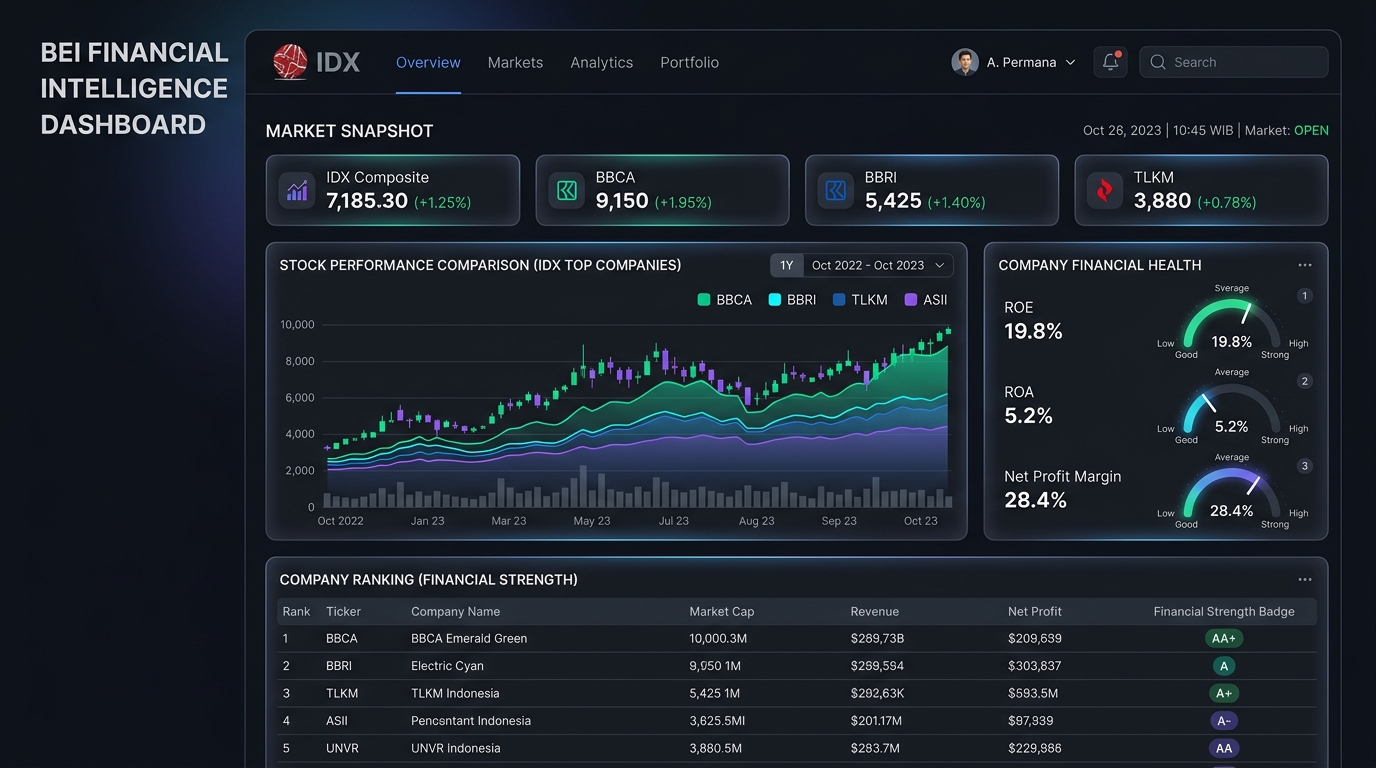Screen dimensions: 1376x768
Task: Click the Net Profit Margin gauge
Action: 1232,495
